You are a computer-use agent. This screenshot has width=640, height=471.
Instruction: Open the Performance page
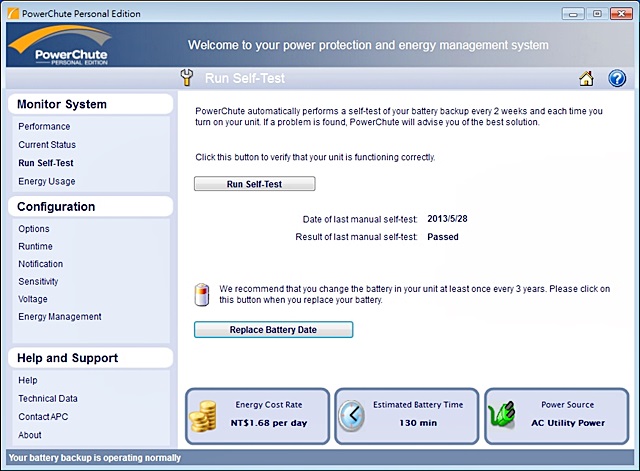tap(44, 127)
